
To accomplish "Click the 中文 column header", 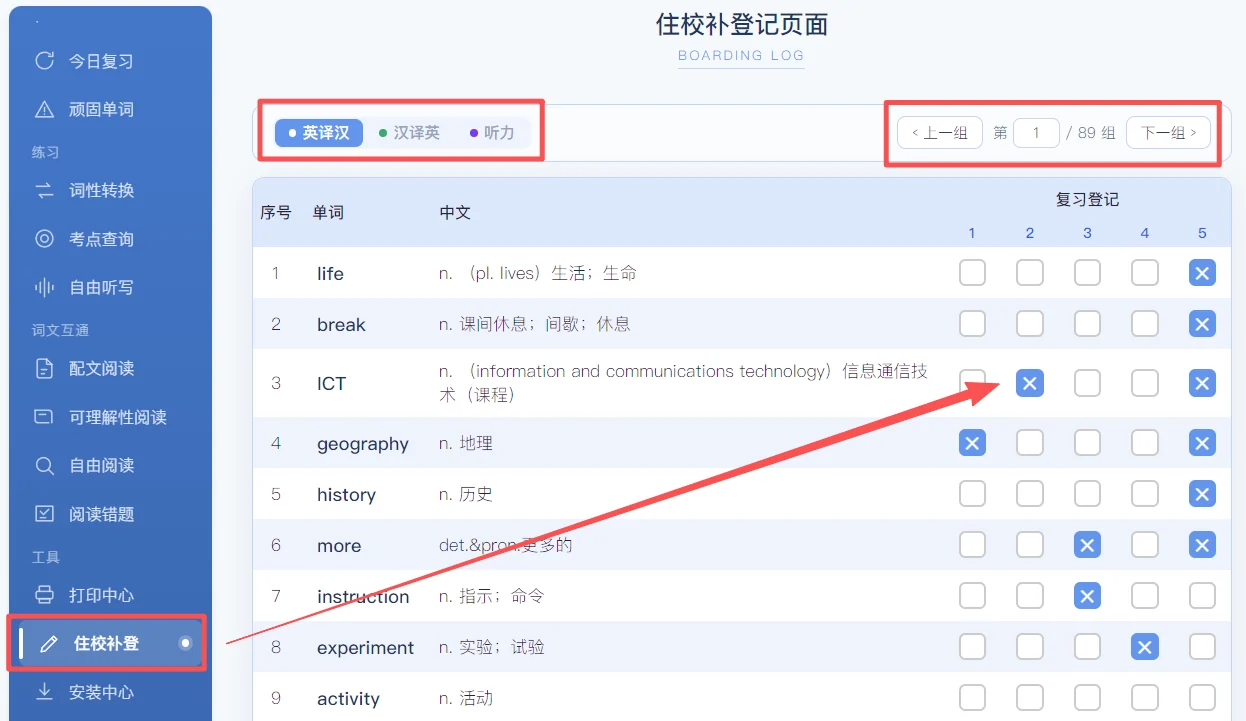I will [x=455, y=212].
